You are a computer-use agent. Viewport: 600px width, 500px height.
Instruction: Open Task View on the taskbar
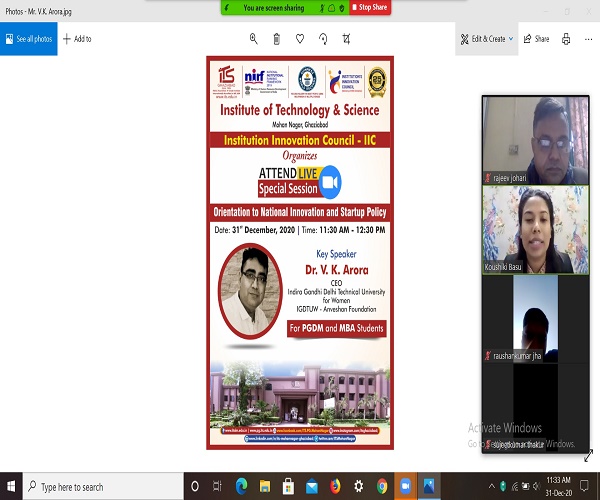[217, 486]
